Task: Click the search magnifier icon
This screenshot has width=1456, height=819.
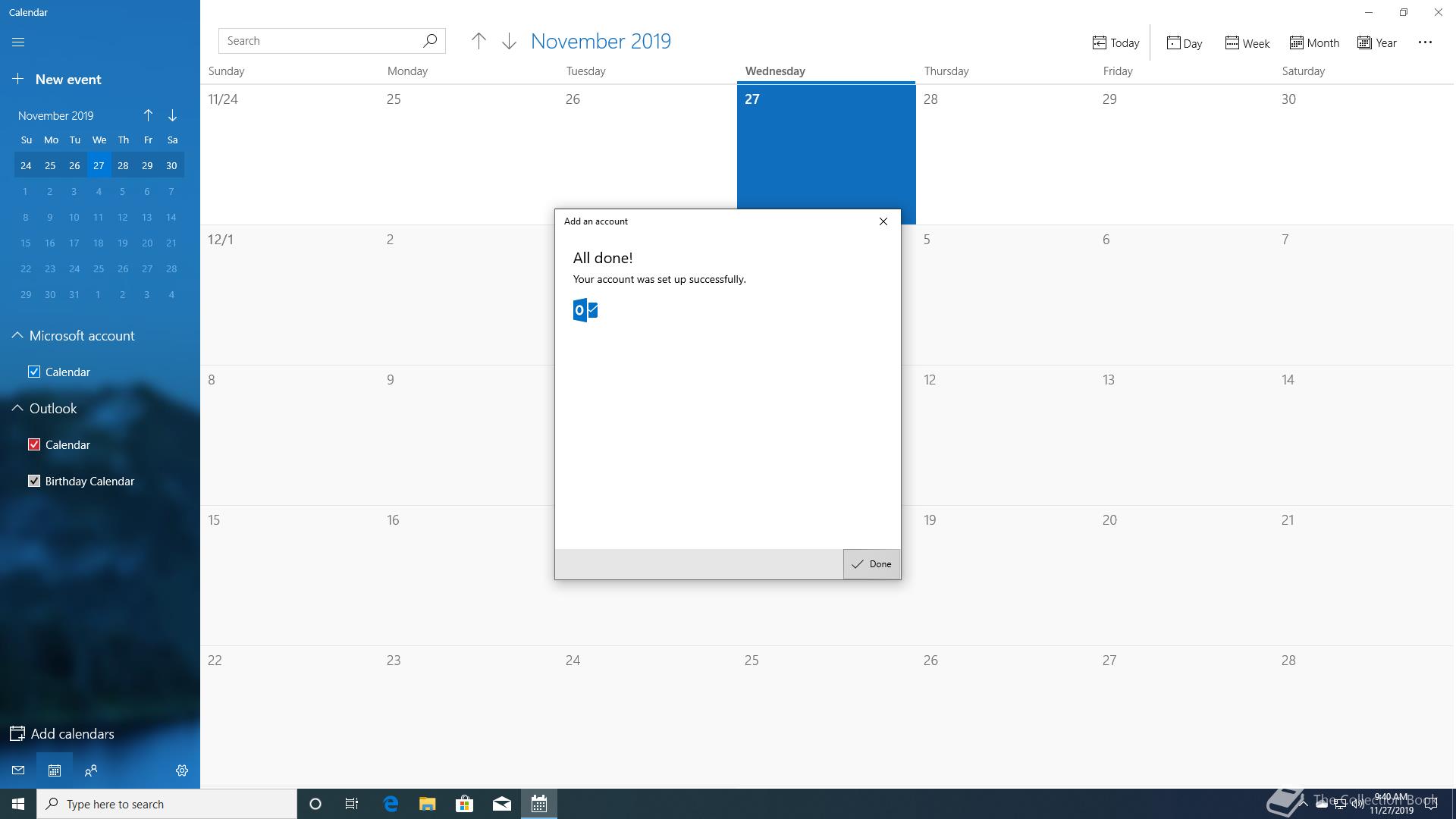Action: tap(430, 41)
